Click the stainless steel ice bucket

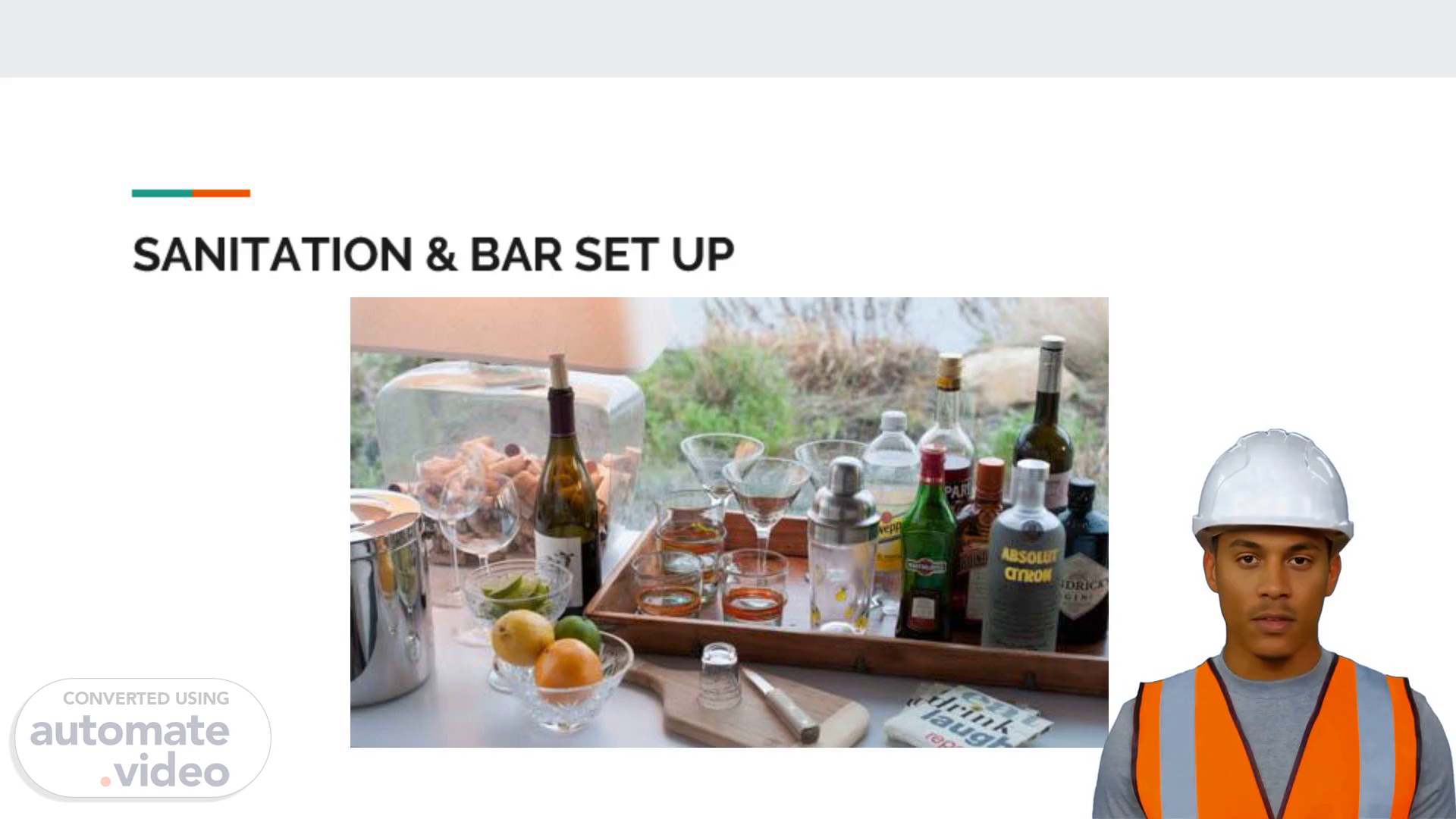[x=387, y=599]
